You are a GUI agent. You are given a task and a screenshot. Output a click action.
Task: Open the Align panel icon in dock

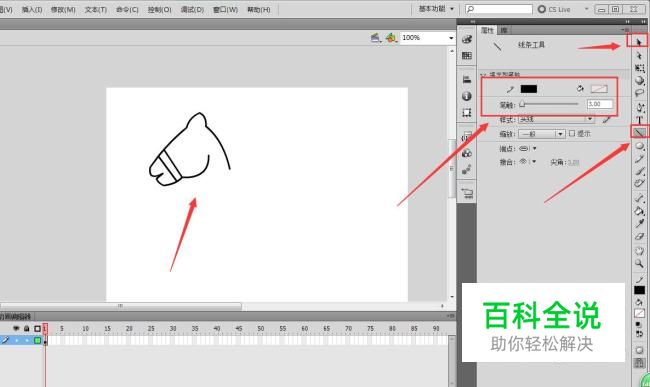467,80
